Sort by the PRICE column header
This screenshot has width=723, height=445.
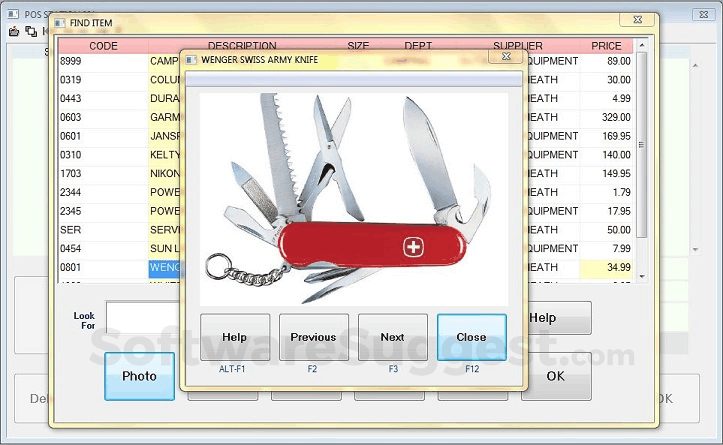606,46
